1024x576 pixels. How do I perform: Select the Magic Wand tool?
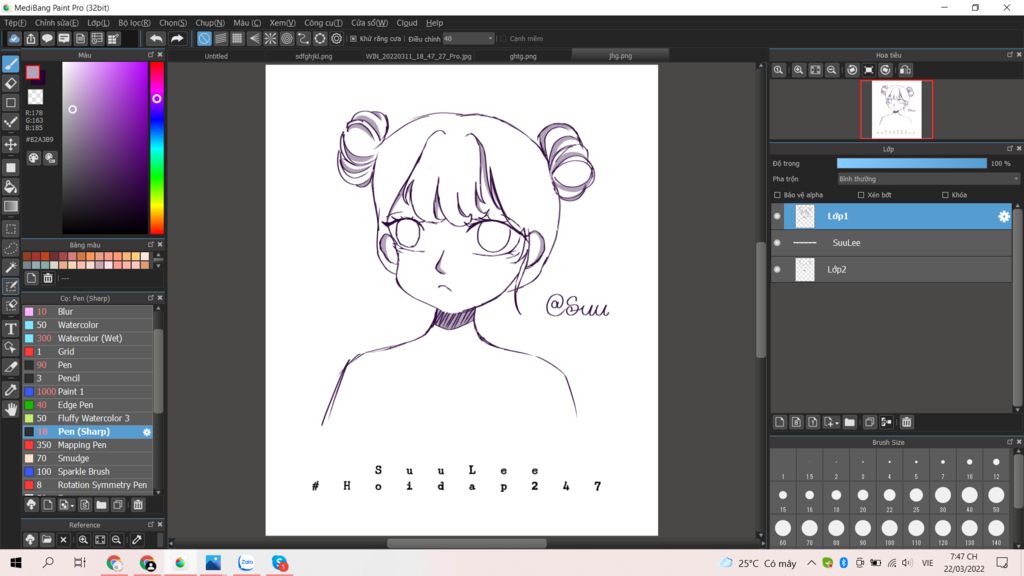10,268
